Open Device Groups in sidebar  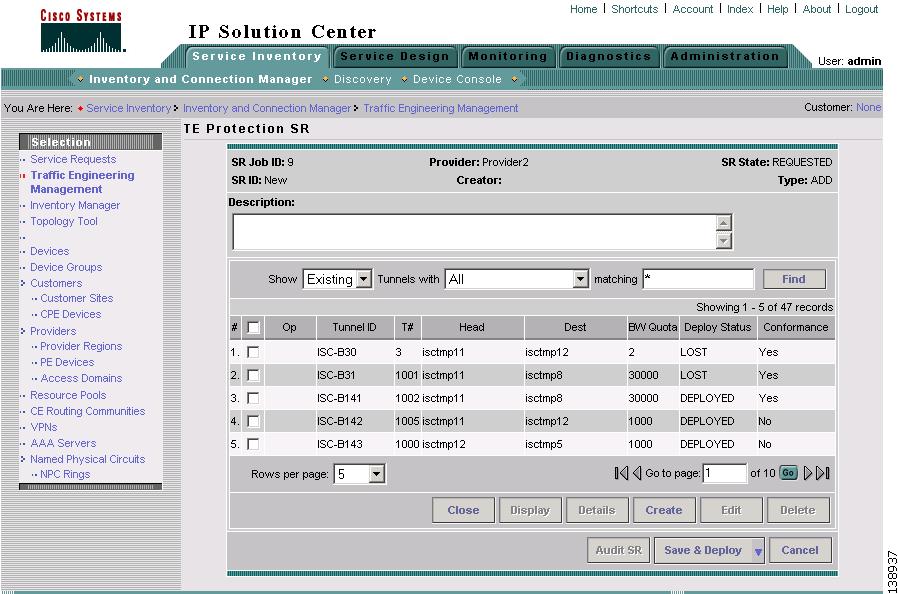coord(66,267)
